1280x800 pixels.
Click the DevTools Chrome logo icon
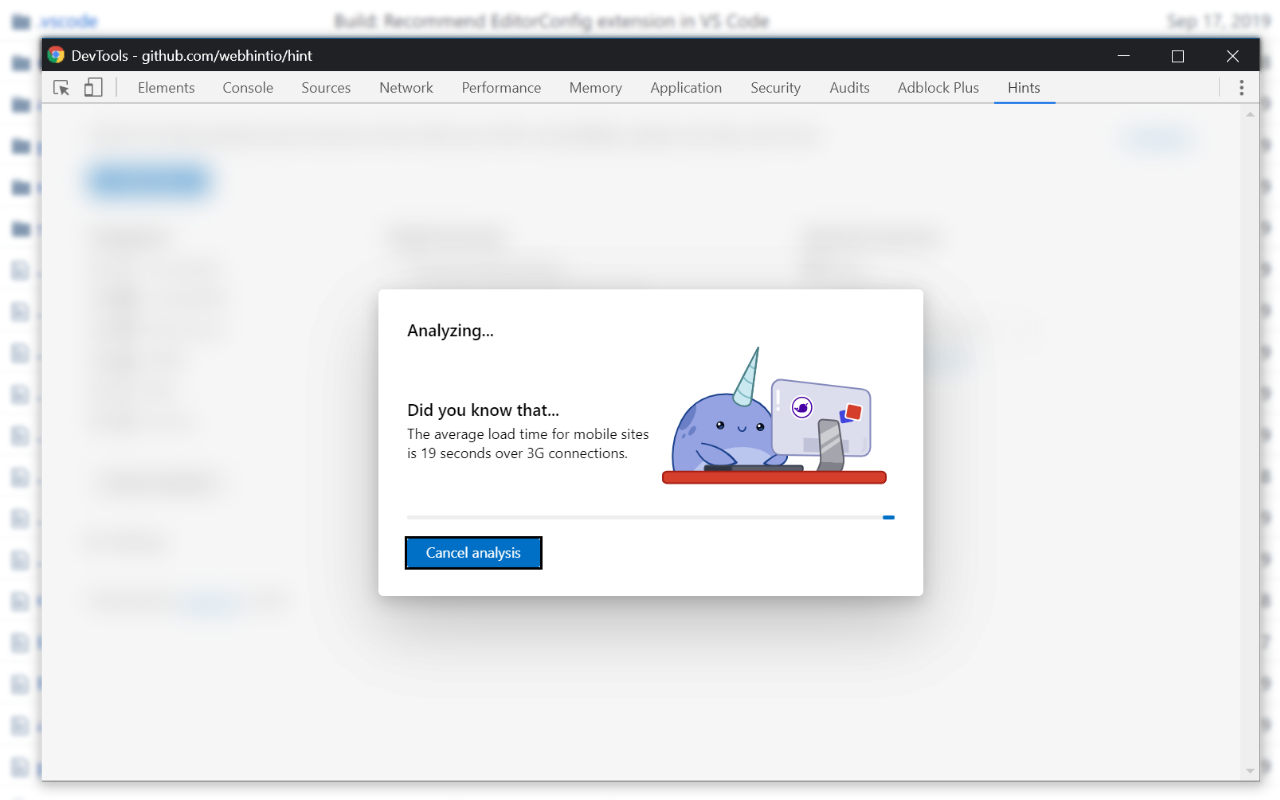click(x=58, y=55)
